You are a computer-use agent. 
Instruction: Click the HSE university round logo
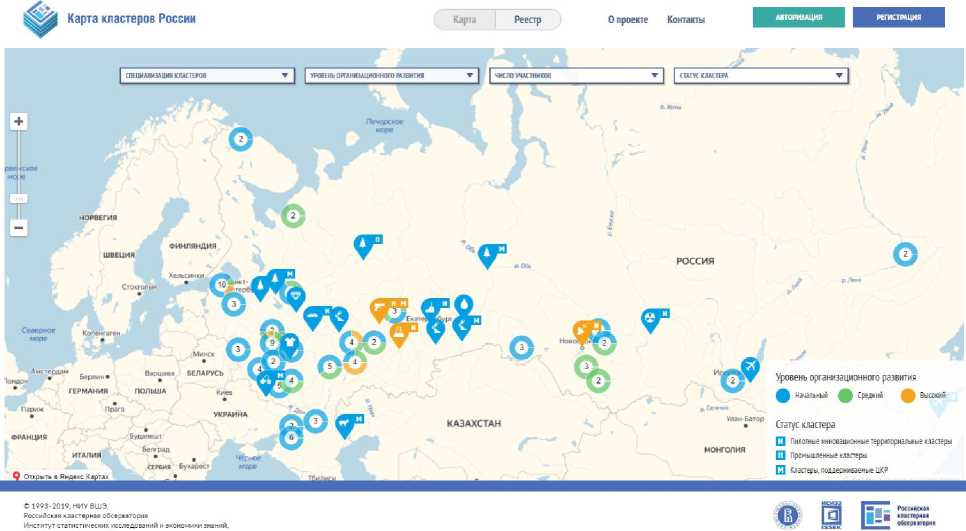pyautogui.click(x=787, y=515)
